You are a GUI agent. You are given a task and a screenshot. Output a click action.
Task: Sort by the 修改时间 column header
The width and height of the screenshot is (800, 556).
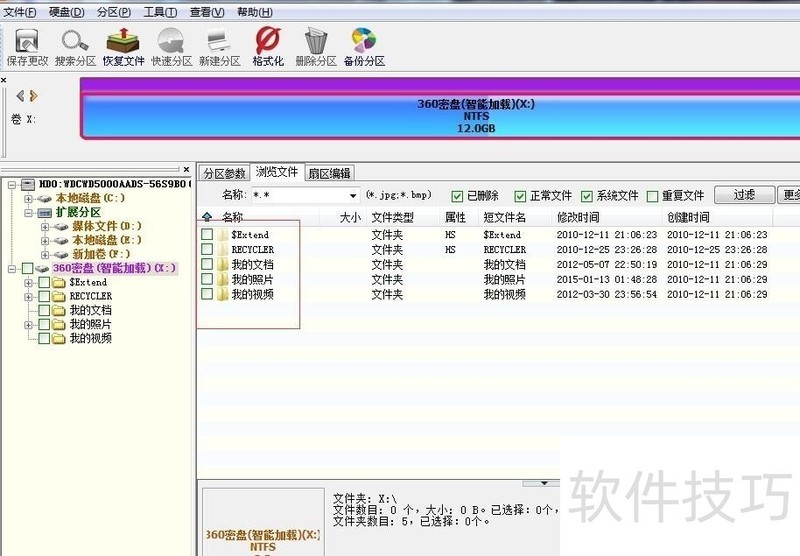578,217
